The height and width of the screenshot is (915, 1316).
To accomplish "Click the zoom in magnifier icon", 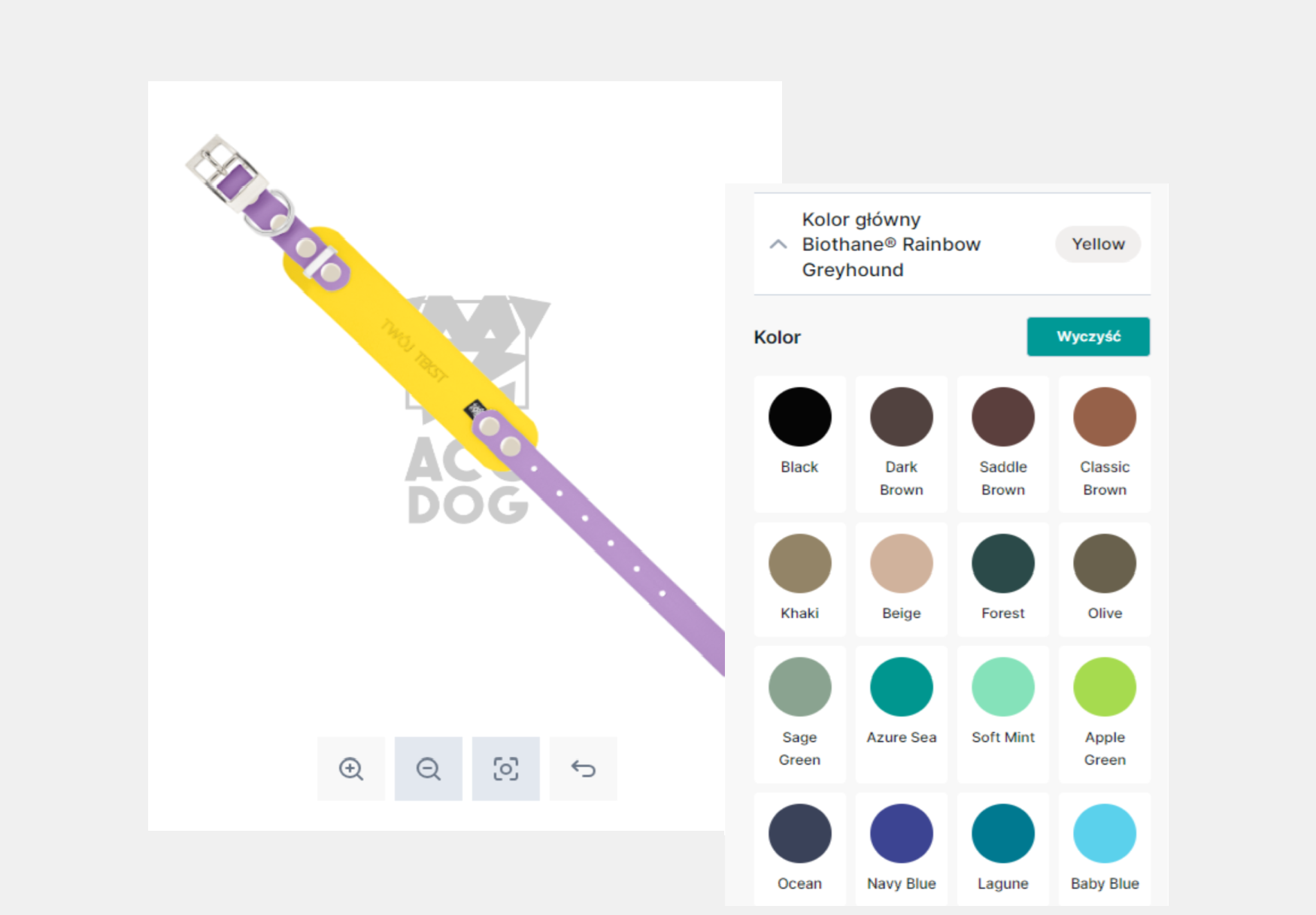I will click(x=351, y=768).
